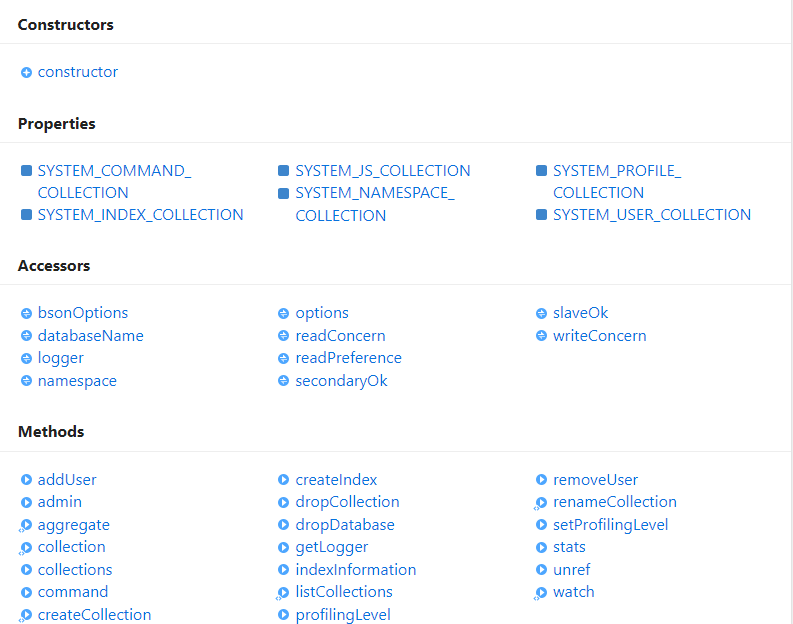Click the icon next to constructor
The image size is (793, 624).
point(26,72)
